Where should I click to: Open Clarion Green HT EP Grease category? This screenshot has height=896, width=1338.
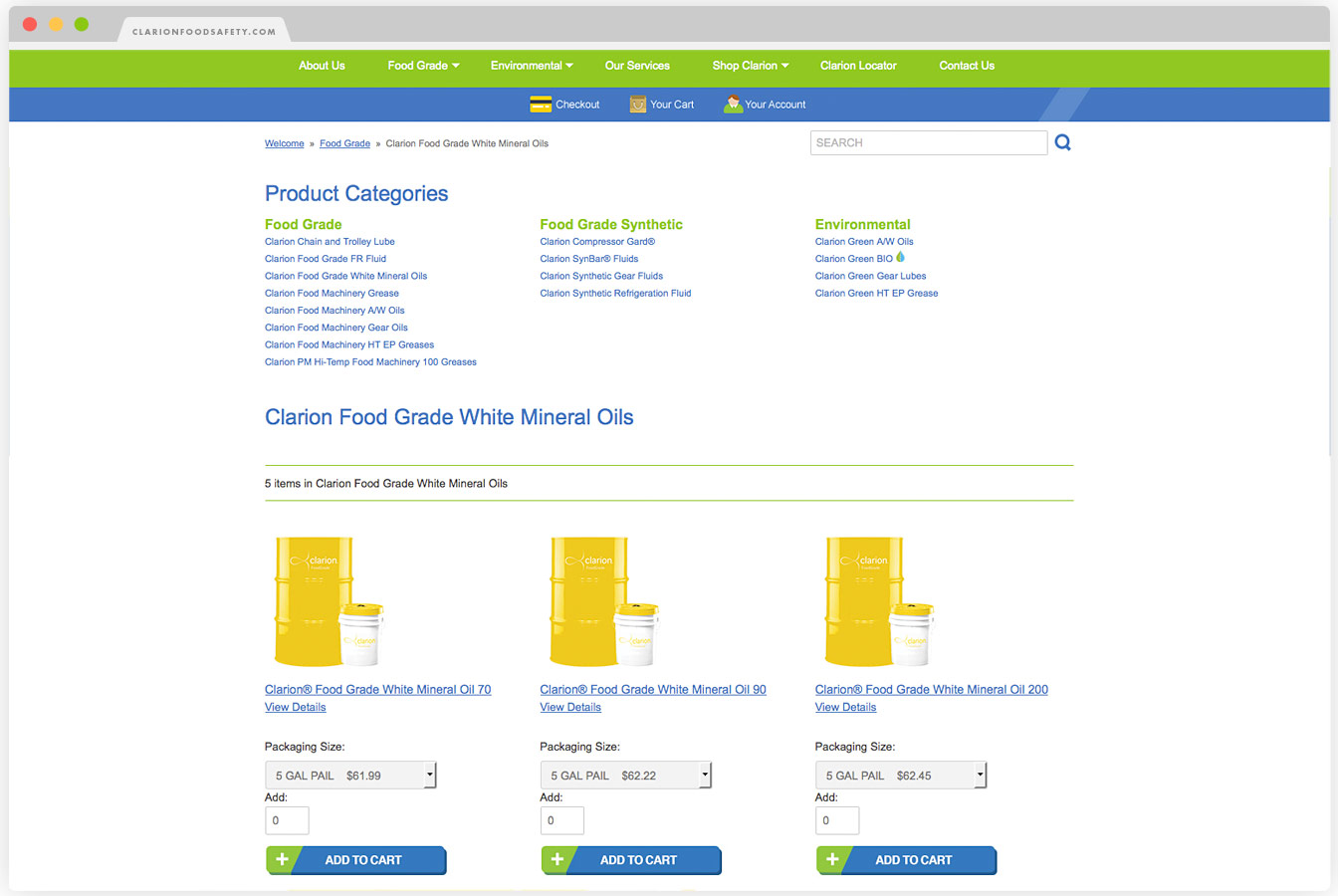[876, 293]
